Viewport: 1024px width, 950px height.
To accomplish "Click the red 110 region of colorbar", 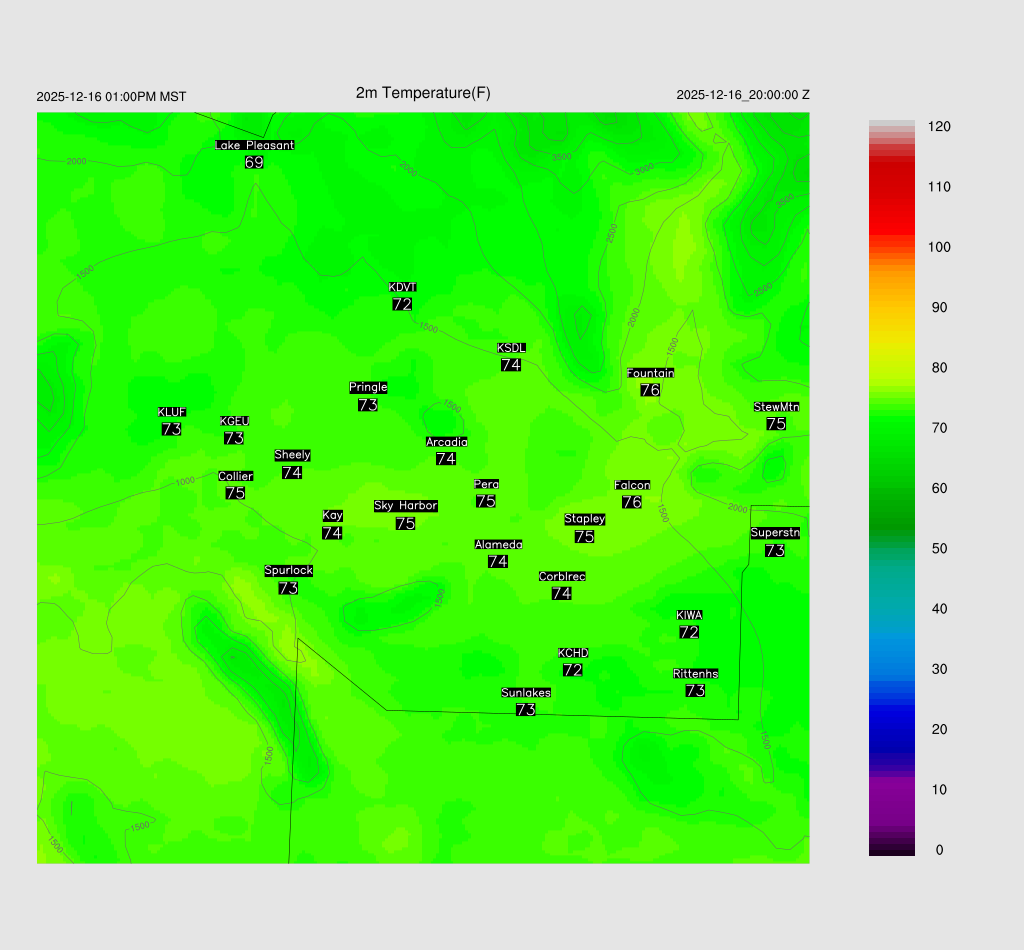I will [x=891, y=187].
